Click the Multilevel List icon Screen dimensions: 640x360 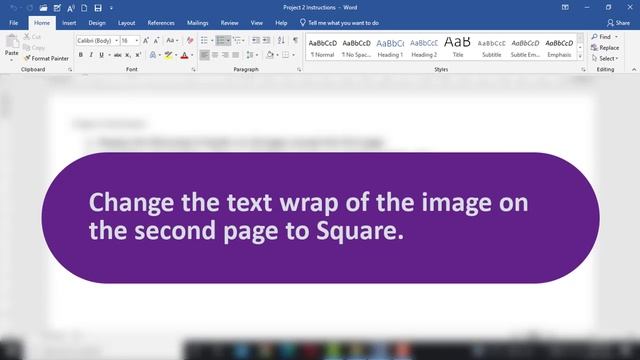[x=237, y=40]
